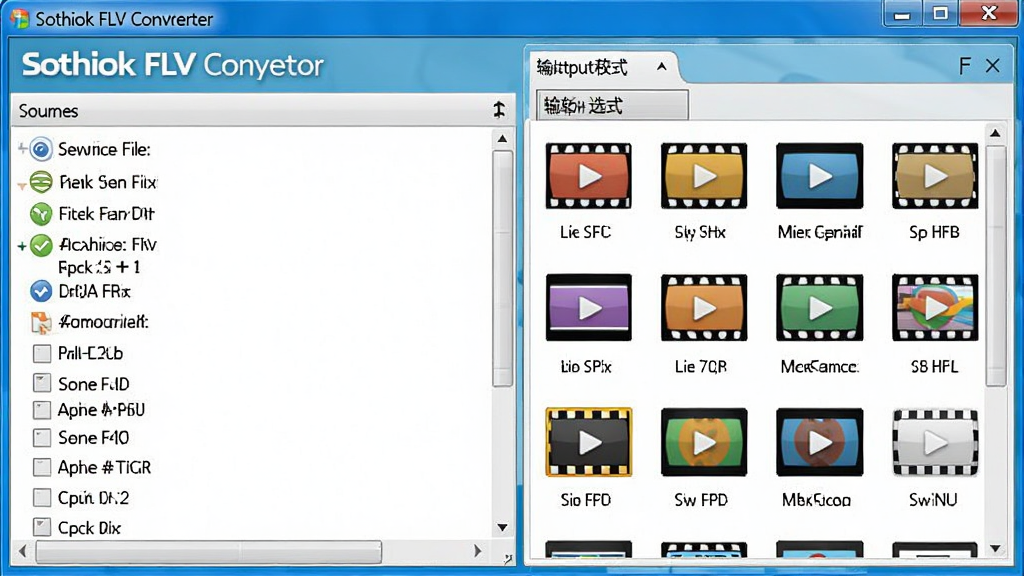Click the sources list horizontal scrollbar thumb
Viewport: 1024px width, 576px height.
[x=208, y=552]
